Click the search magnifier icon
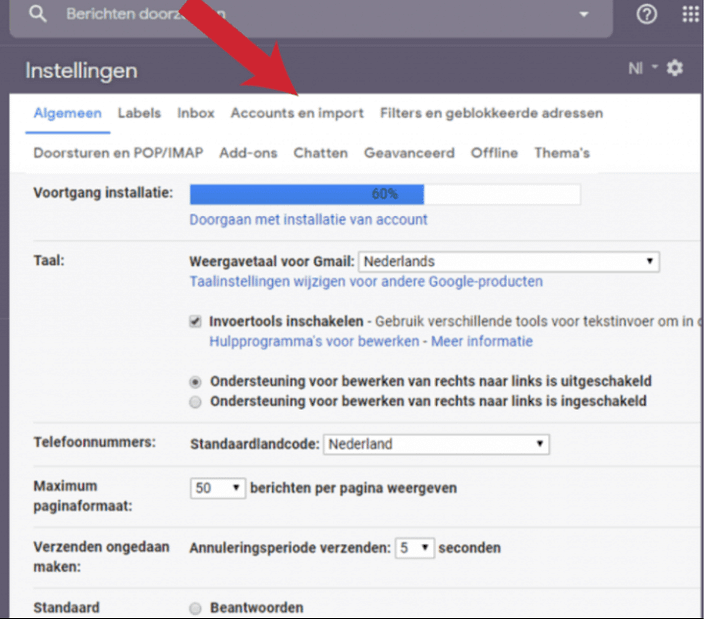Image resolution: width=704 pixels, height=619 pixels. pyautogui.click(x=38, y=14)
